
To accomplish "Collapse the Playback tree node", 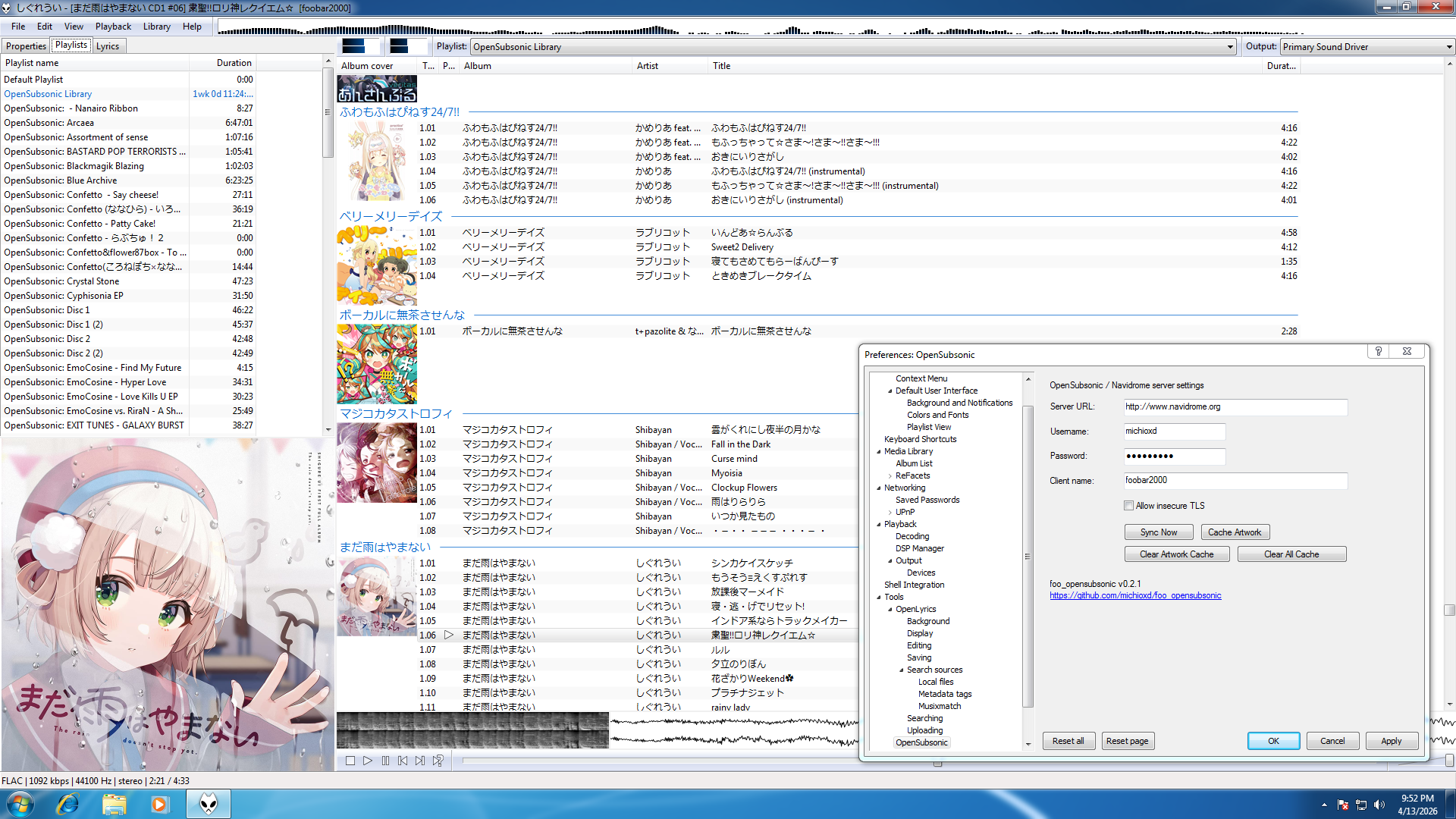I will click(x=879, y=525).
